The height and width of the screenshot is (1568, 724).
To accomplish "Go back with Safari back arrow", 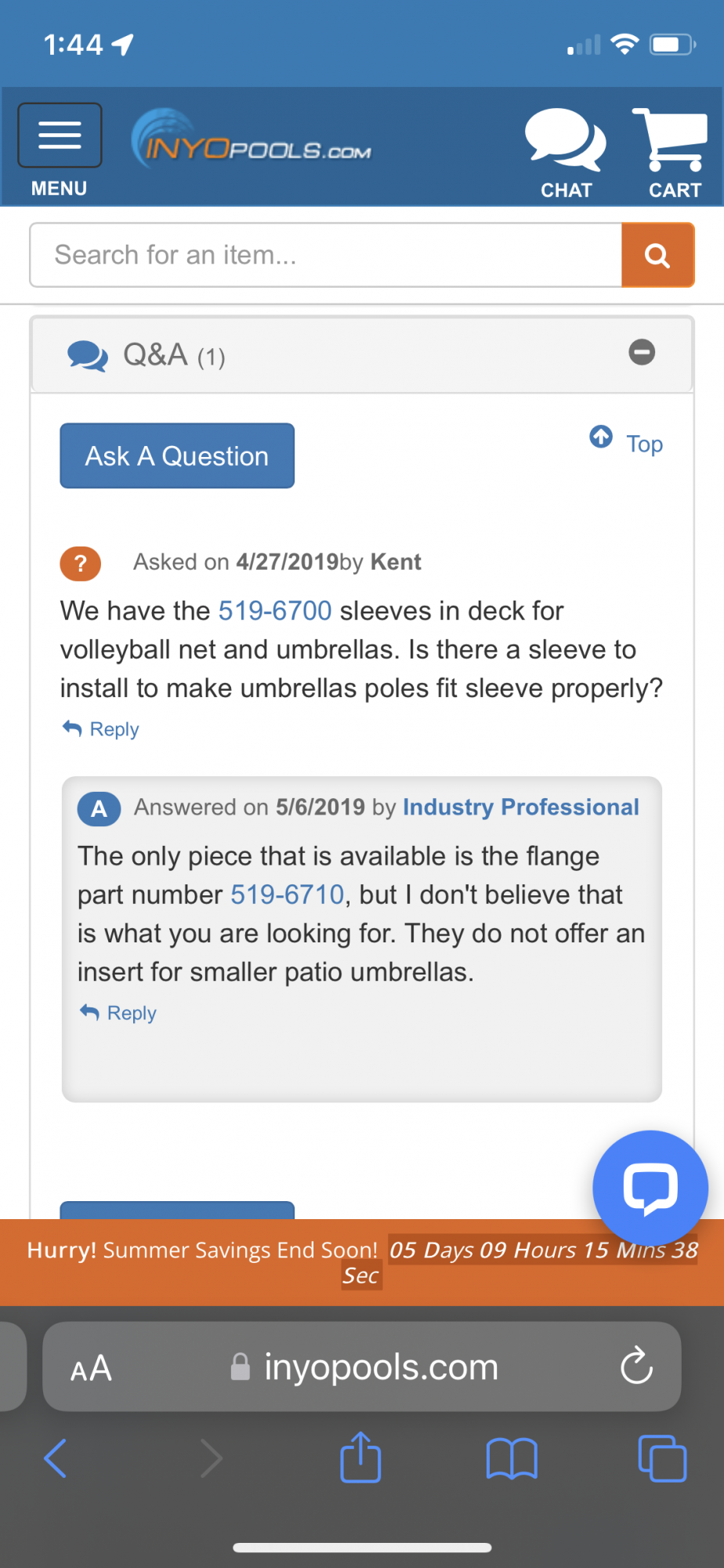I will tap(55, 1458).
